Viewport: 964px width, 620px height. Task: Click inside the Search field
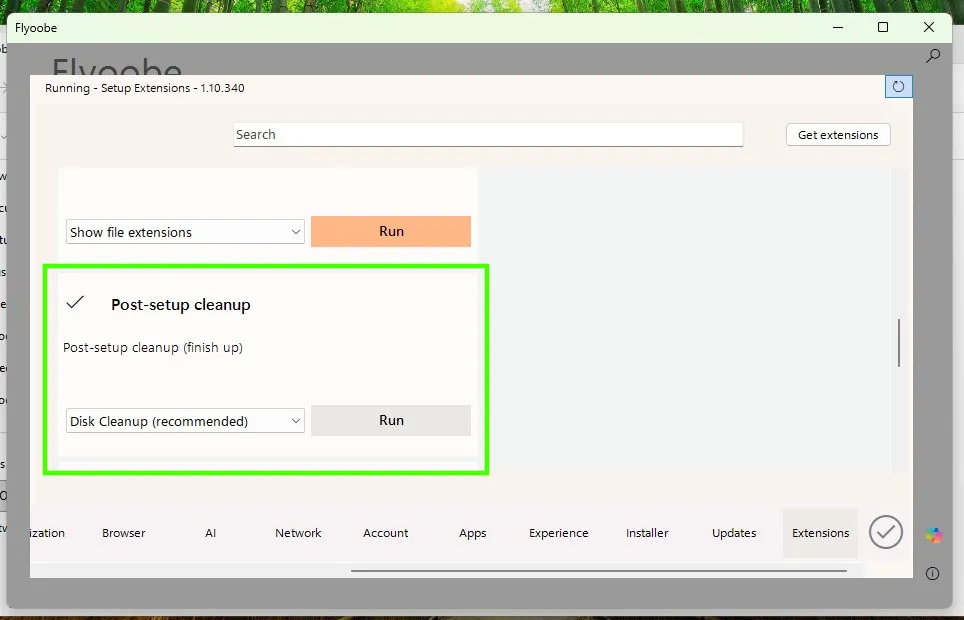click(488, 134)
